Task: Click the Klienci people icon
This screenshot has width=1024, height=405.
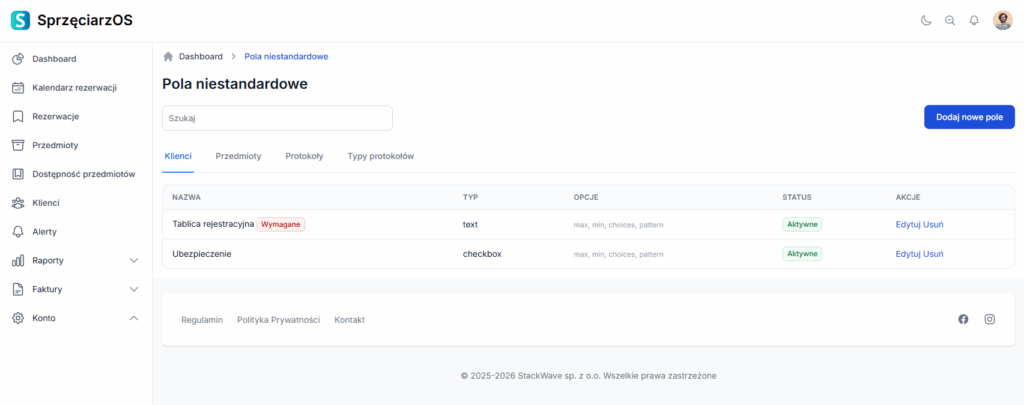Action: click(x=18, y=203)
